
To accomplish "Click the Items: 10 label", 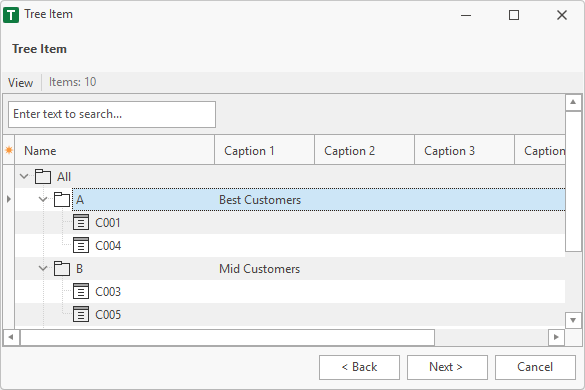I will (73, 82).
